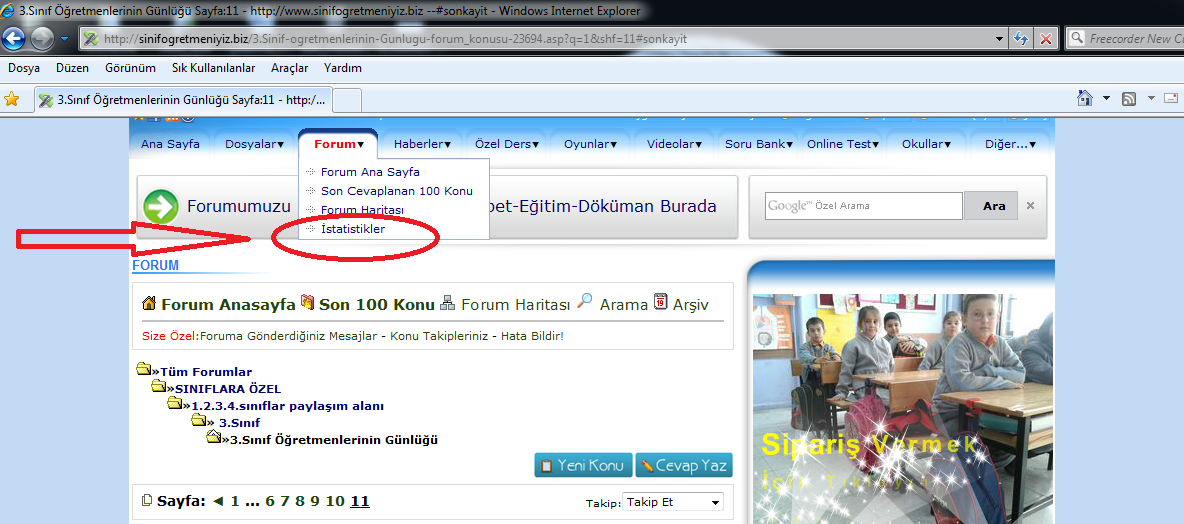Select İstatistikler from the Forum menu

(x=352, y=229)
